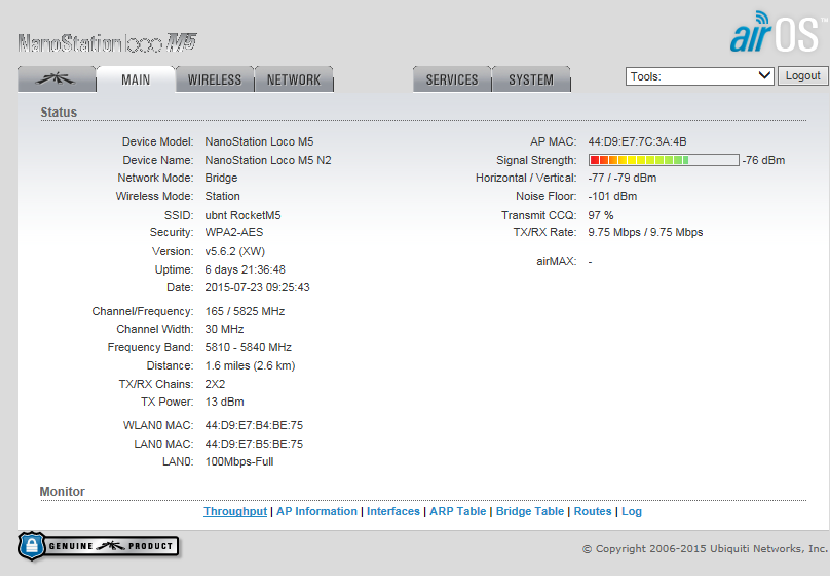Open the SERVICES tab
This screenshot has width=830, height=576.
point(452,79)
